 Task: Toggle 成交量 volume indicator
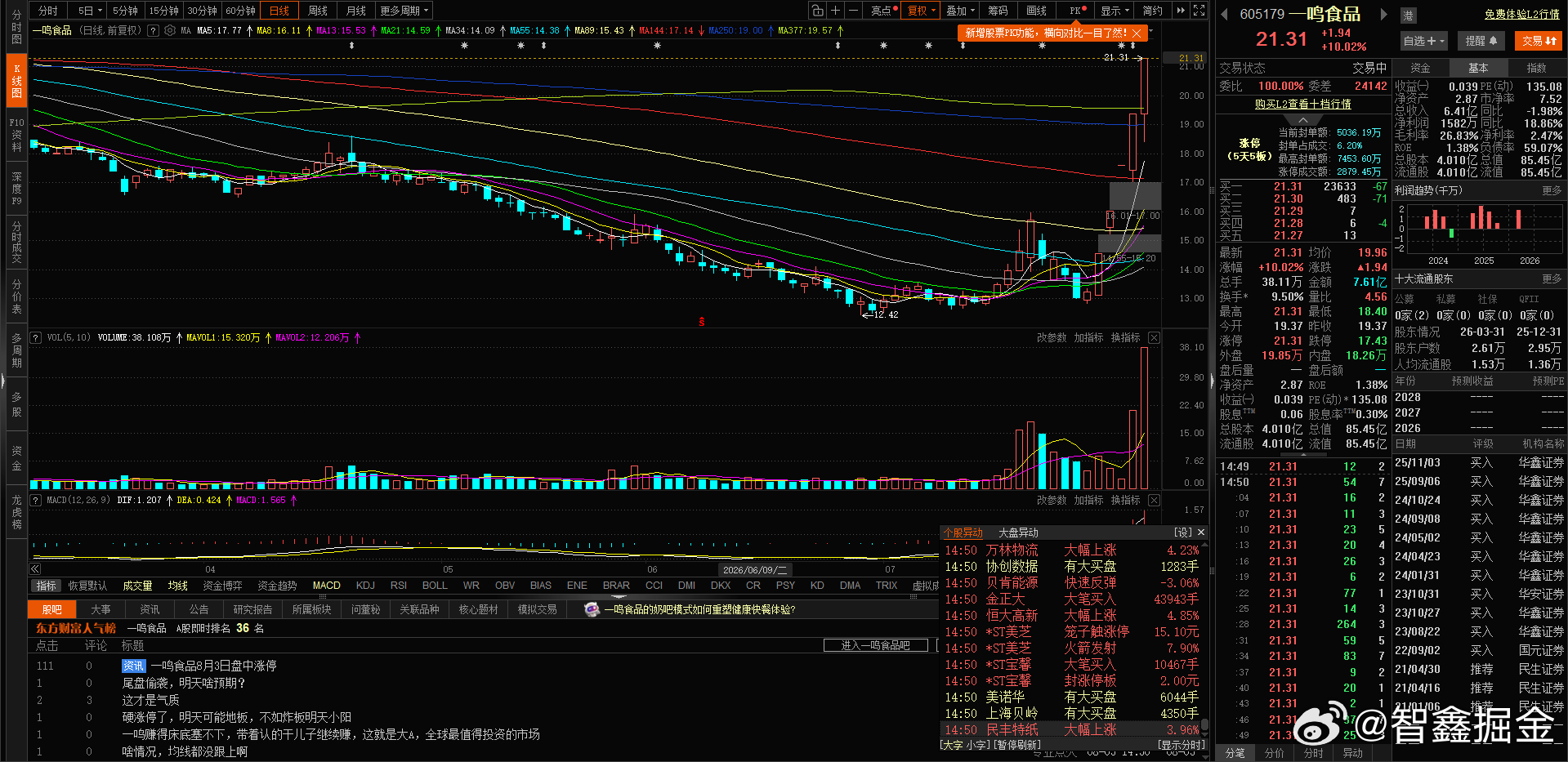137,586
